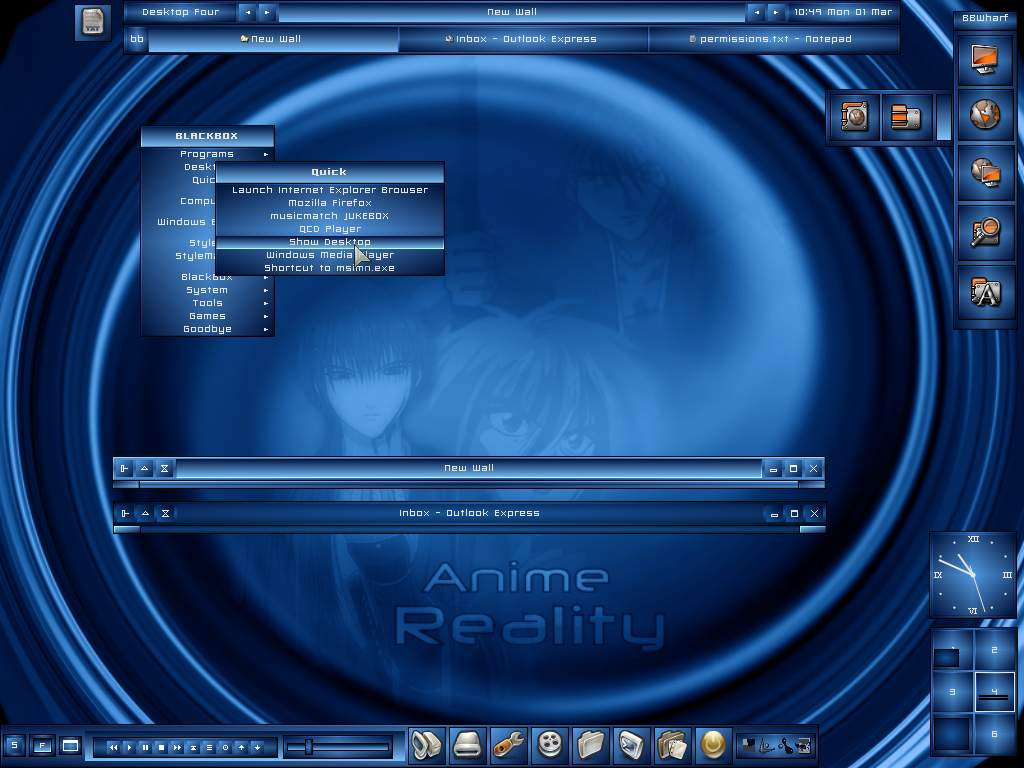Click the analog clock widget
This screenshot has height=768, width=1024.
(973, 575)
